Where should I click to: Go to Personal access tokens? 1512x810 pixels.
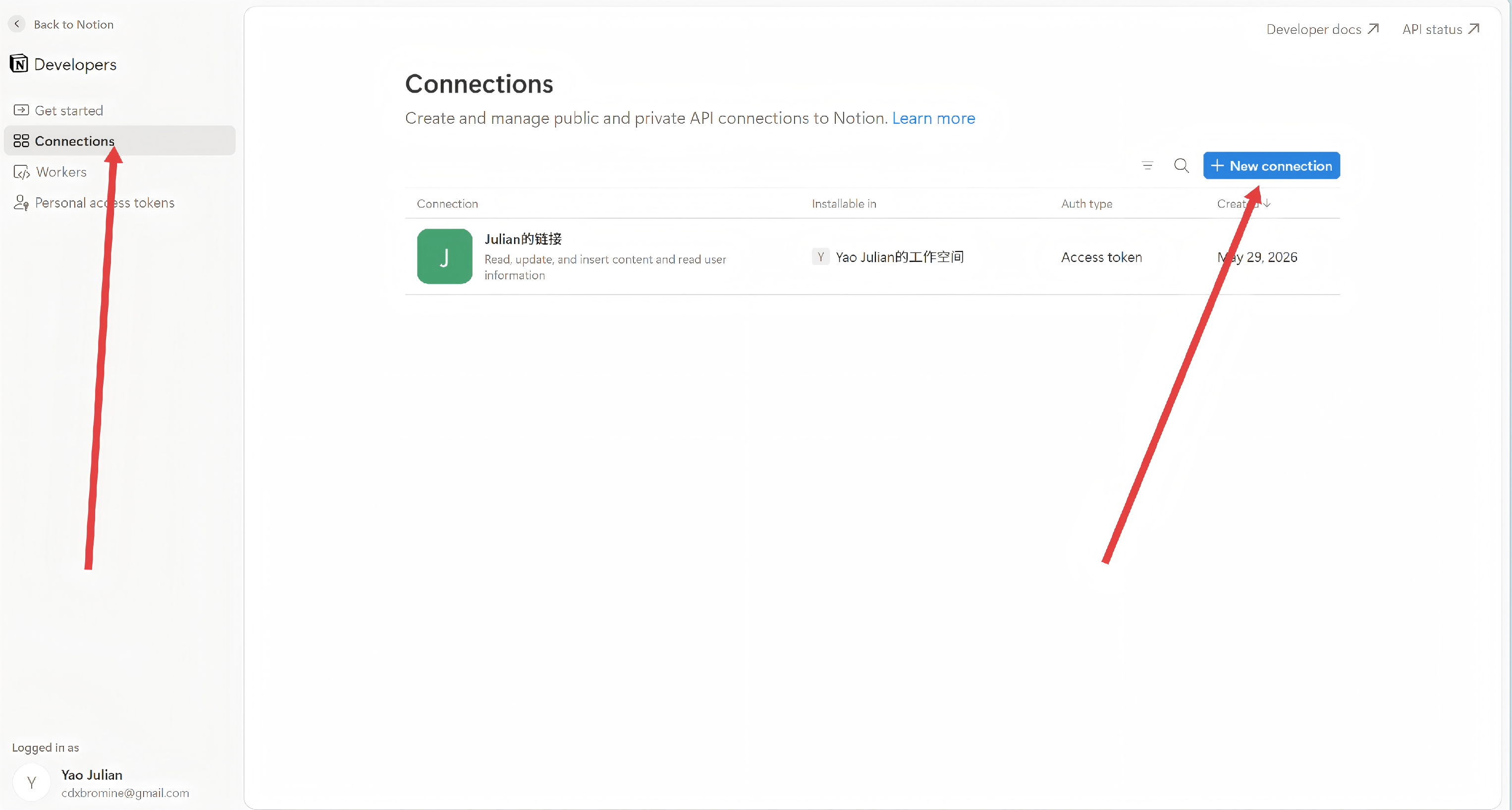pyautogui.click(x=120, y=202)
